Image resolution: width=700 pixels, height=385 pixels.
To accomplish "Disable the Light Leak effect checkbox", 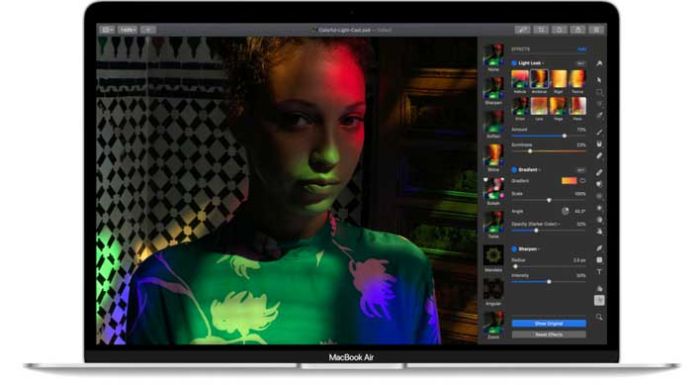I will pyautogui.click(x=514, y=63).
